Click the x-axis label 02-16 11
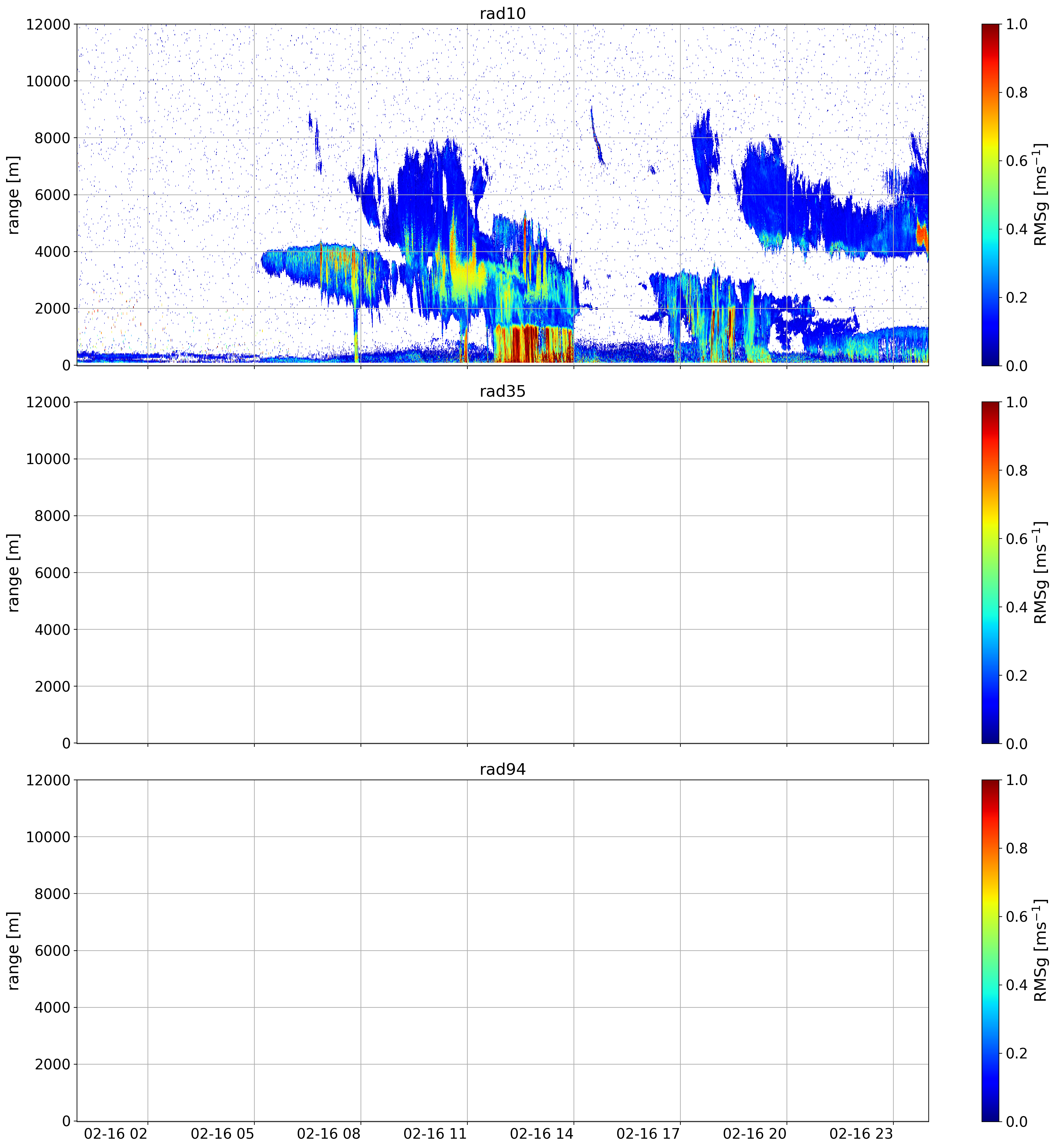The width and height of the screenshot is (1057, 1148). tap(435, 1134)
